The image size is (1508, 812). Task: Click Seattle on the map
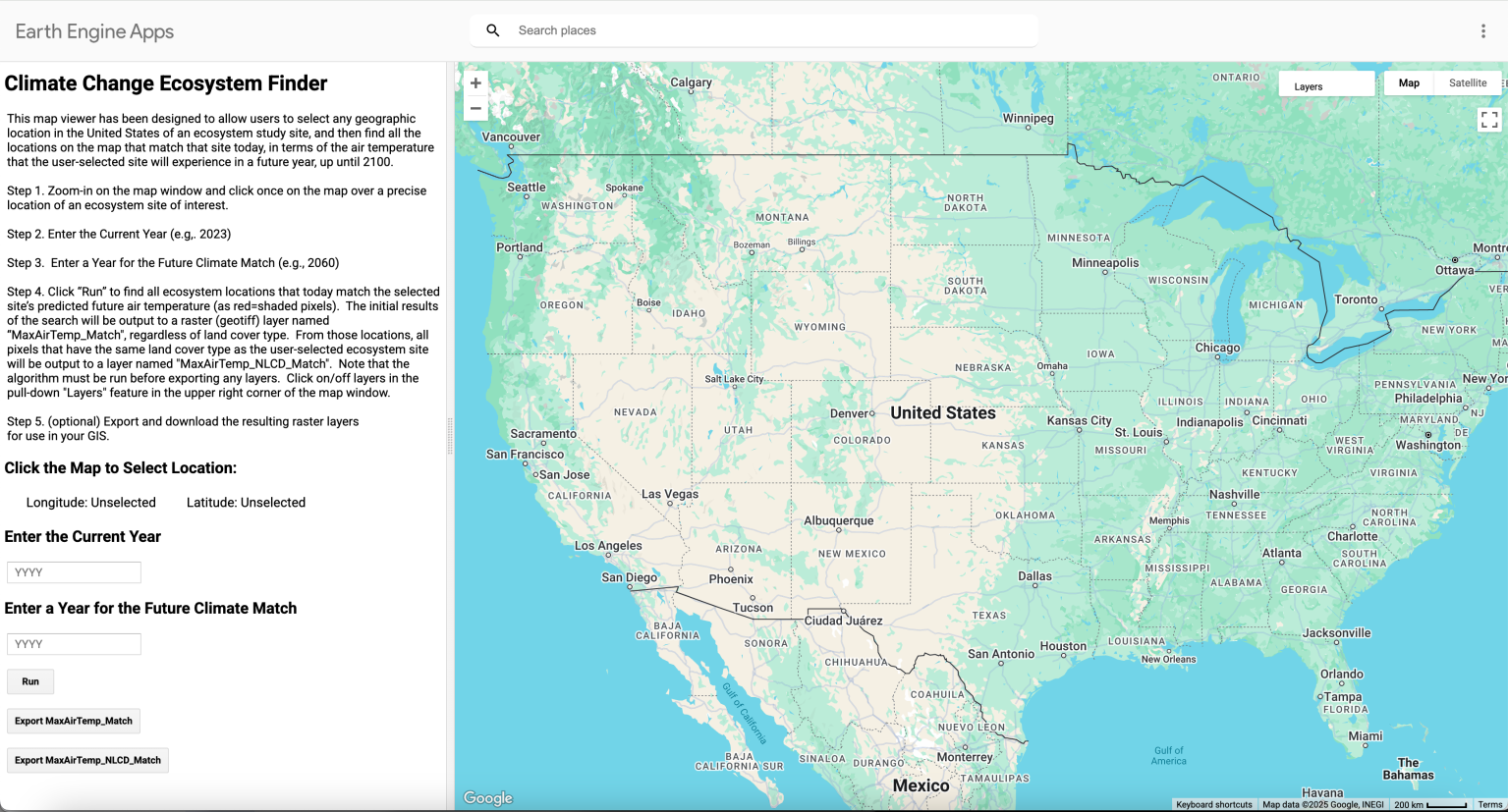(526, 188)
